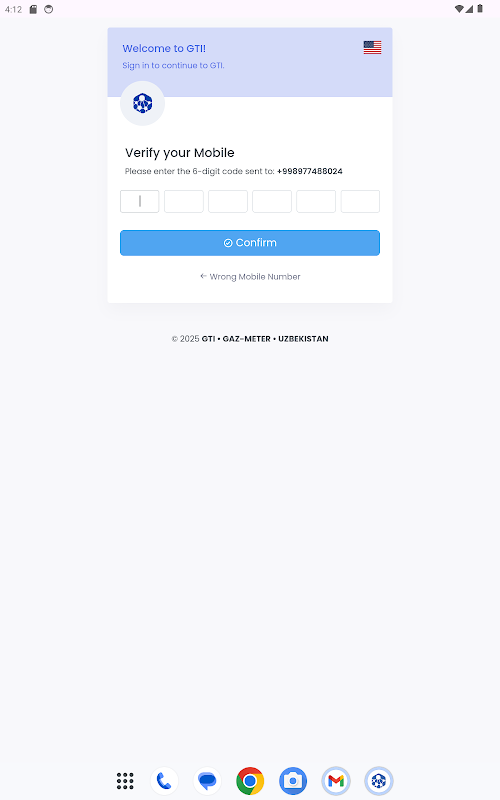
Task: Tap the Wi-Fi status icon
Action: click(459, 9)
